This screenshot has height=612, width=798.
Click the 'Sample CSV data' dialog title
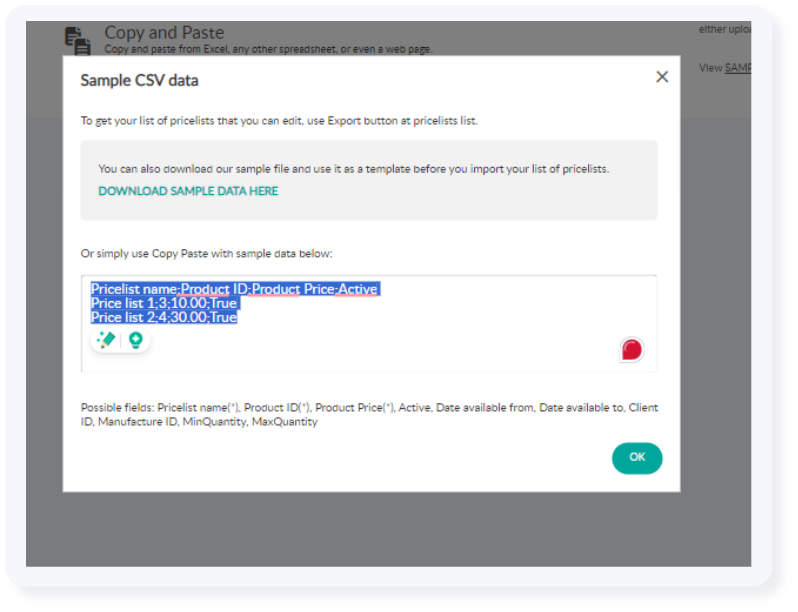[139, 81]
